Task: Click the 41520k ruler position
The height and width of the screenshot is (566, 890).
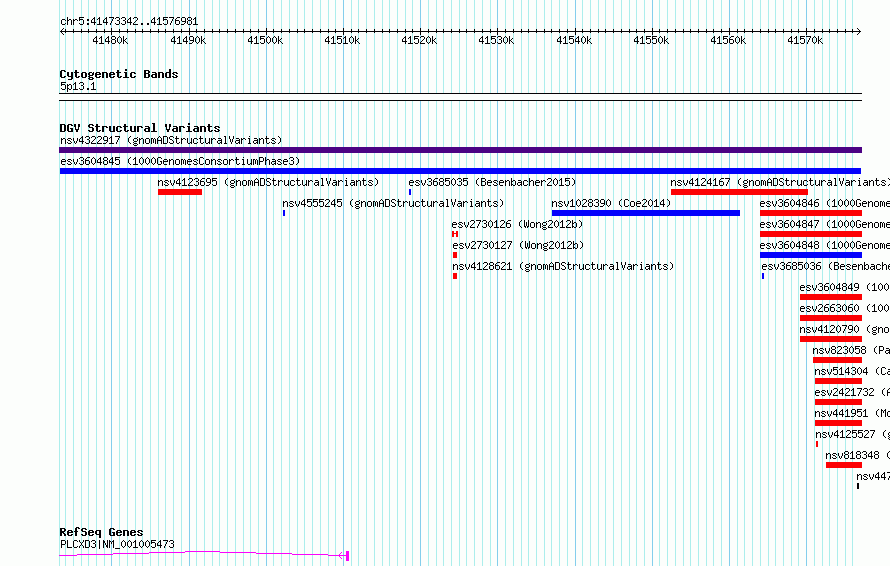Action: (x=419, y=40)
